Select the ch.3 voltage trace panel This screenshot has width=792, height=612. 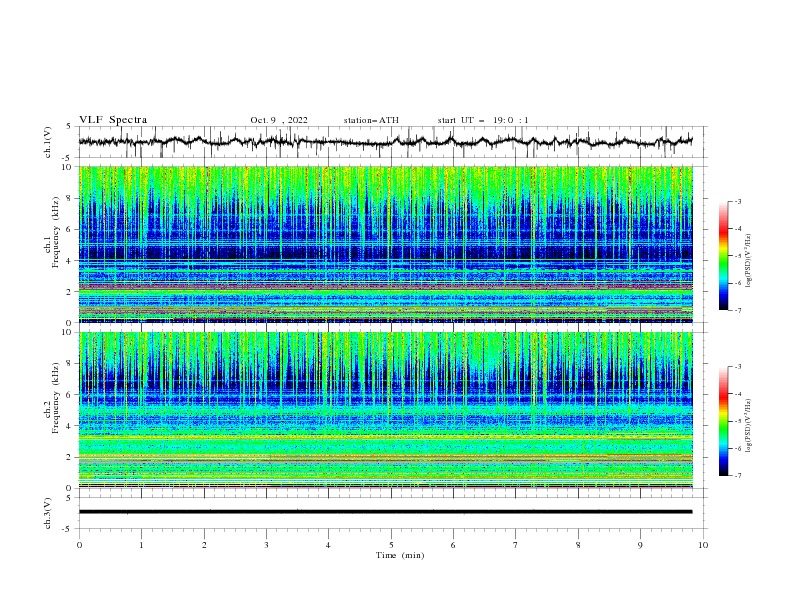pos(393,513)
